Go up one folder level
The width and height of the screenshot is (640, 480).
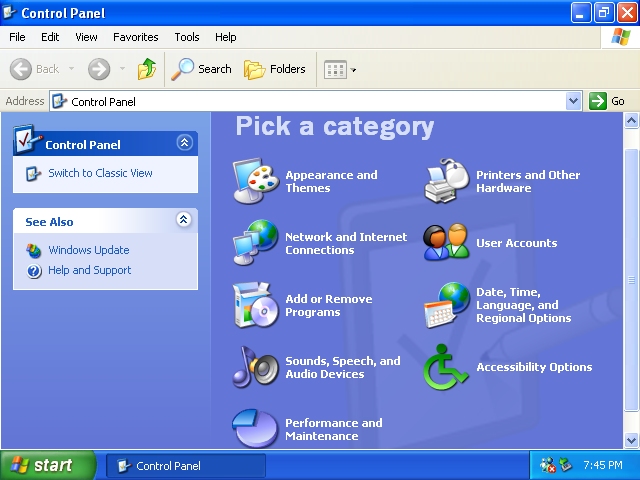coord(147,69)
